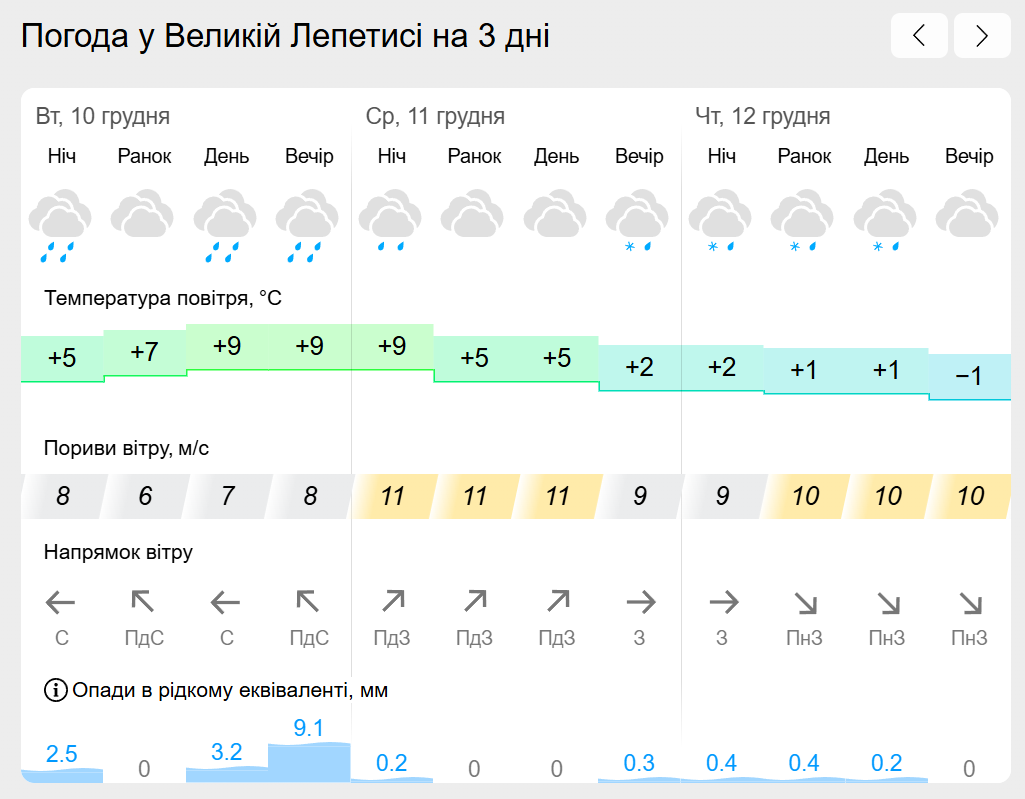Select the Ср, 11 грудня date heading
Screen dimensions: 1025x799
(435, 116)
